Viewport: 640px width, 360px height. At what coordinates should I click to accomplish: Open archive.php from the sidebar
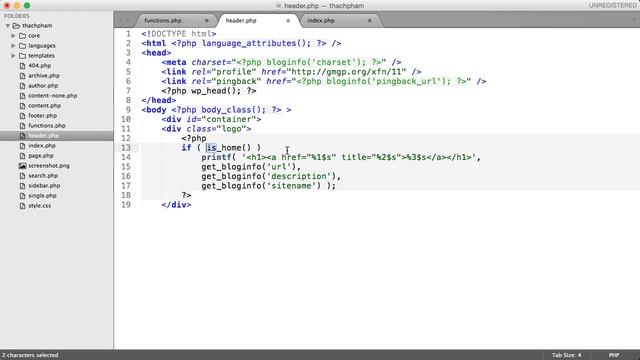(x=44, y=76)
